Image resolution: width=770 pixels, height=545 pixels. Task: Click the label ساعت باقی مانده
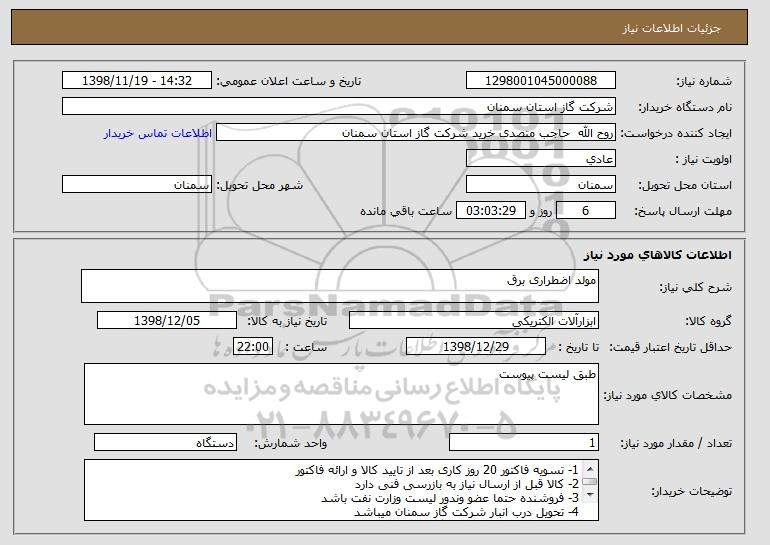click(406, 211)
